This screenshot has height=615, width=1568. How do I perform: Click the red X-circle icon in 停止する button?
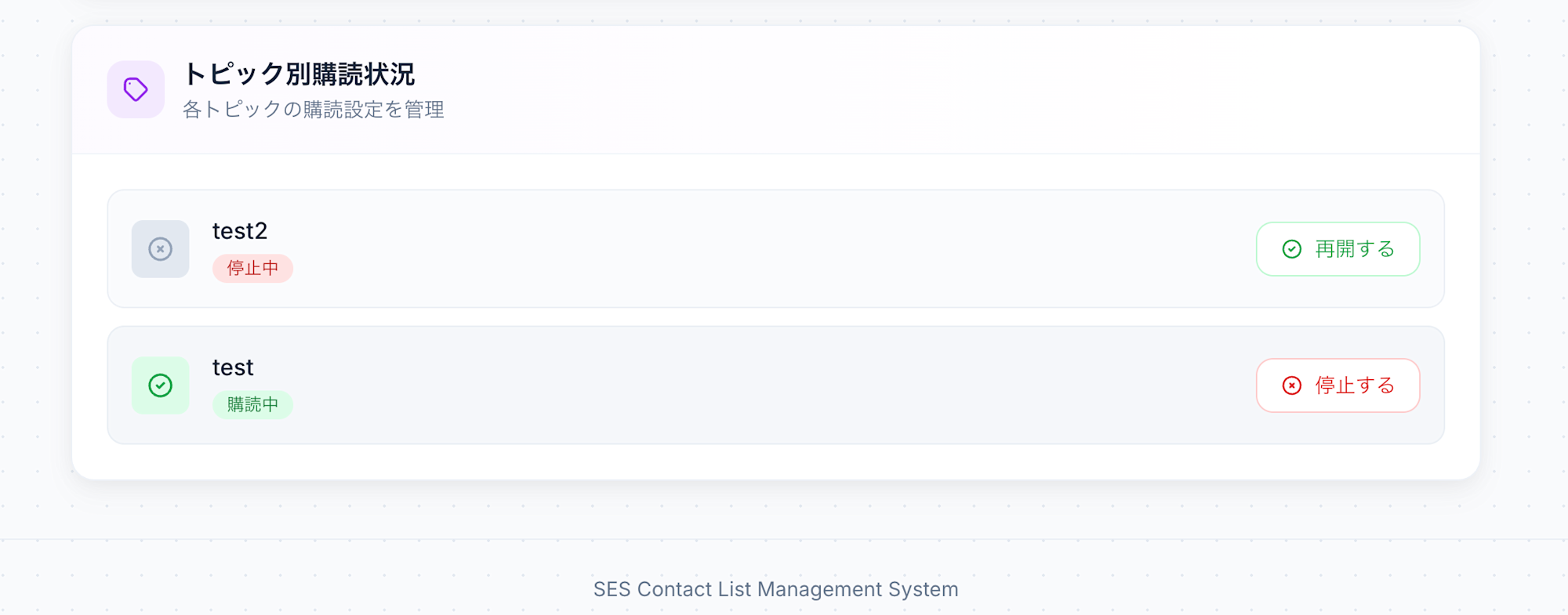pyautogui.click(x=1291, y=385)
